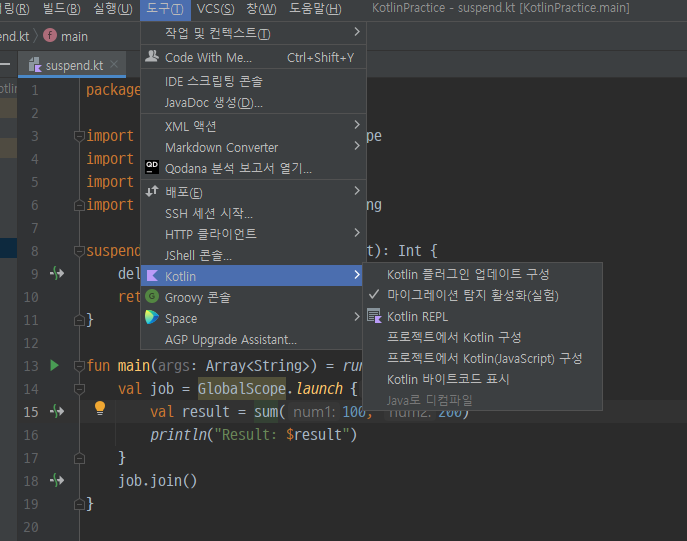Click suspend call gutter icon on line 18

click(57, 481)
